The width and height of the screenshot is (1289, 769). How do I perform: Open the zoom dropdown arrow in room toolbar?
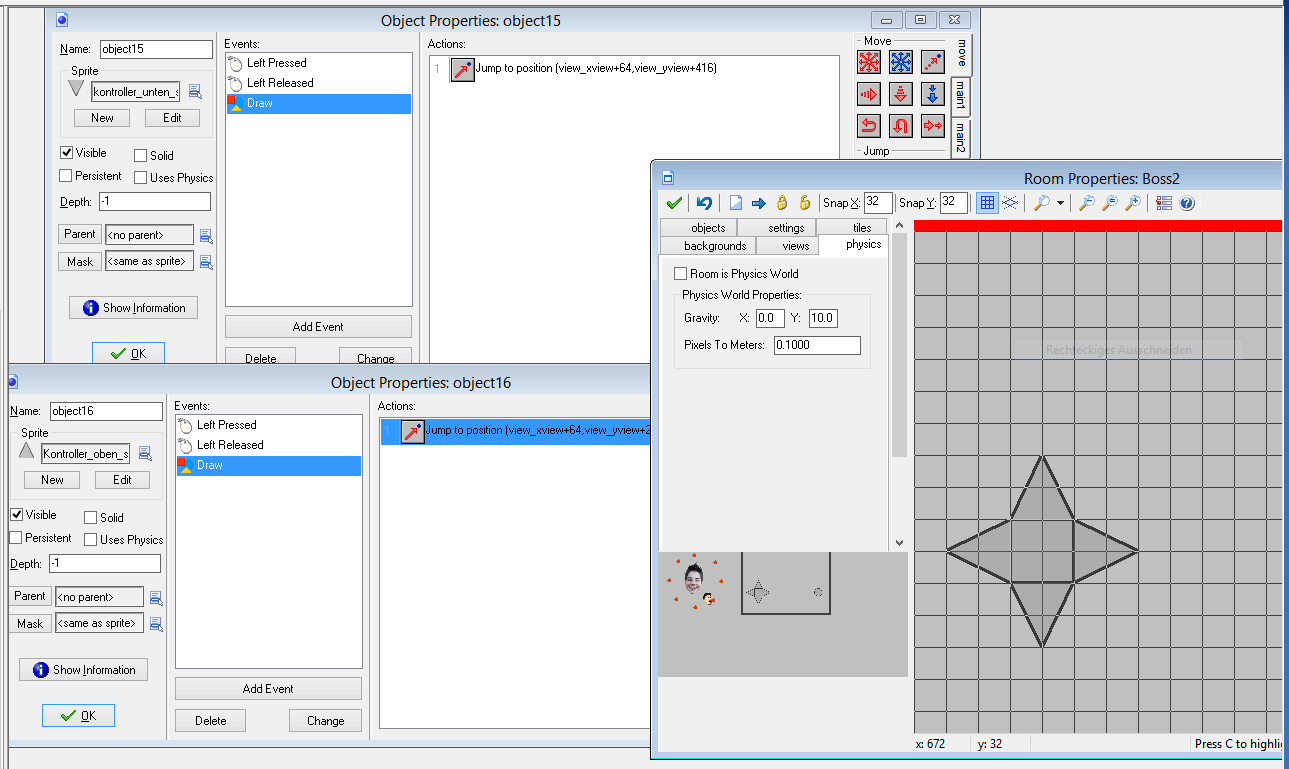tap(1060, 204)
